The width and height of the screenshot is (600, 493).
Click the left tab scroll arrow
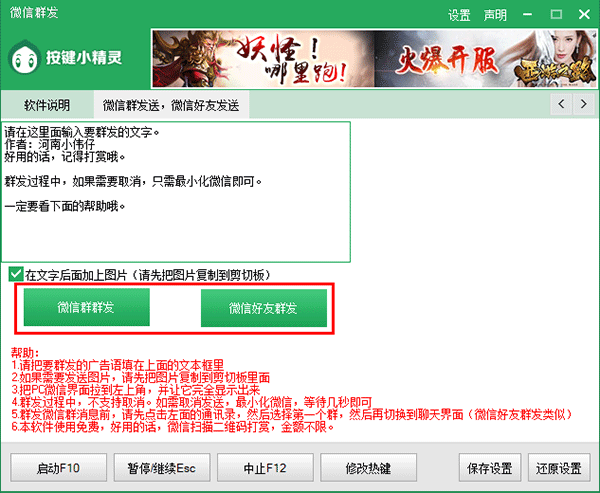point(561,104)
